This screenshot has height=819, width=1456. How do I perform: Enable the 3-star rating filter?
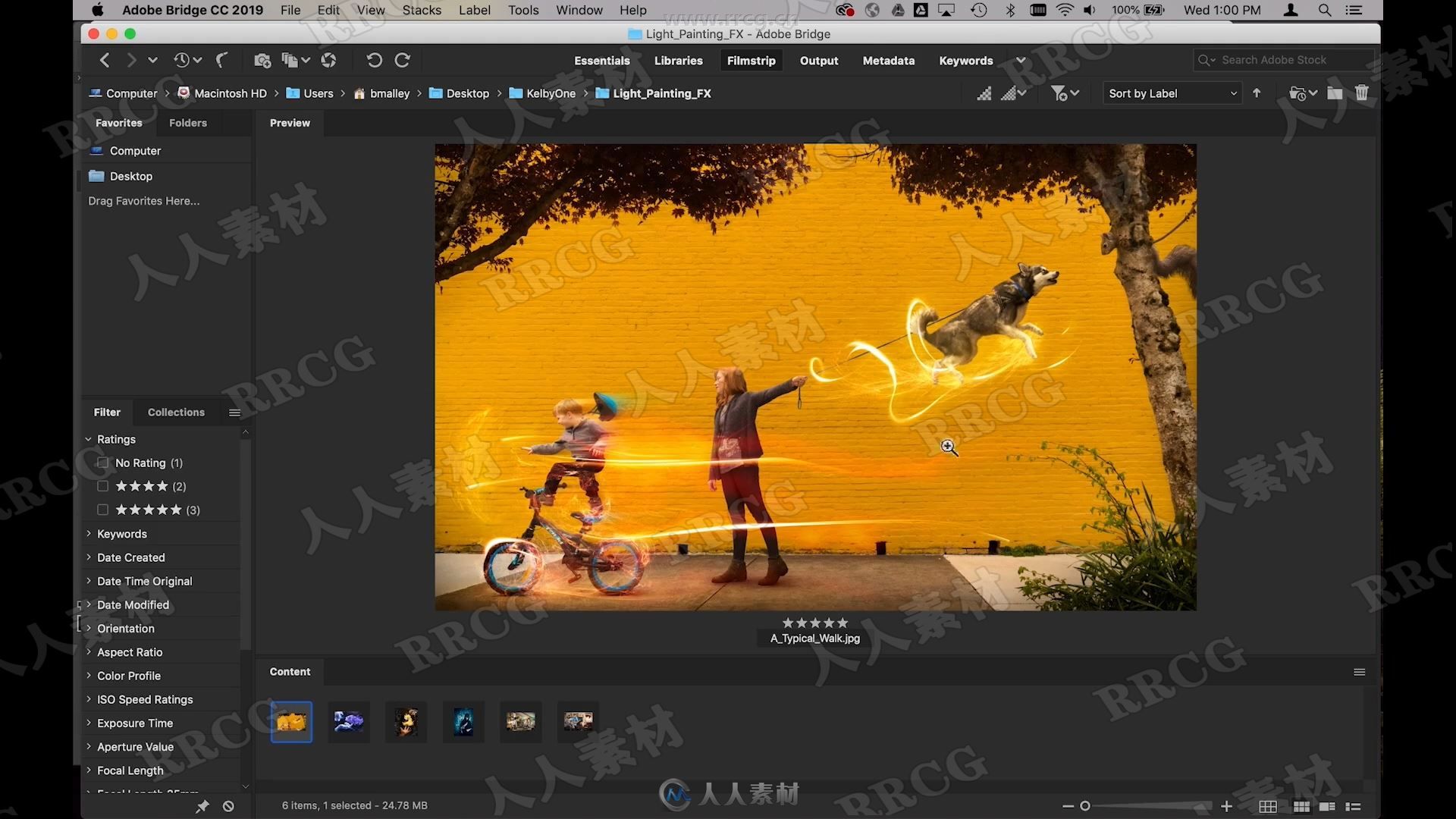(102, 509)
